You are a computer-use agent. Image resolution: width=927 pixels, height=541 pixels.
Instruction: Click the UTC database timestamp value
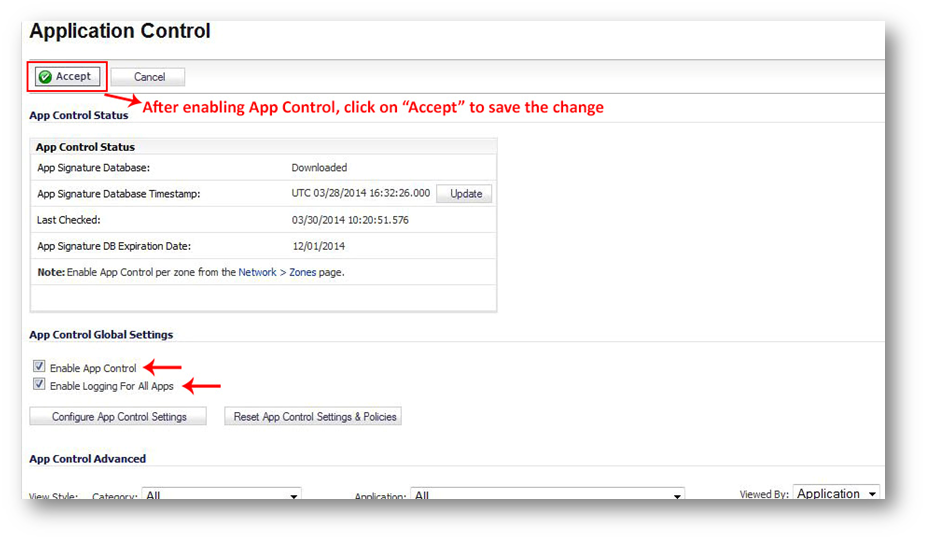(x=360, y=194)
